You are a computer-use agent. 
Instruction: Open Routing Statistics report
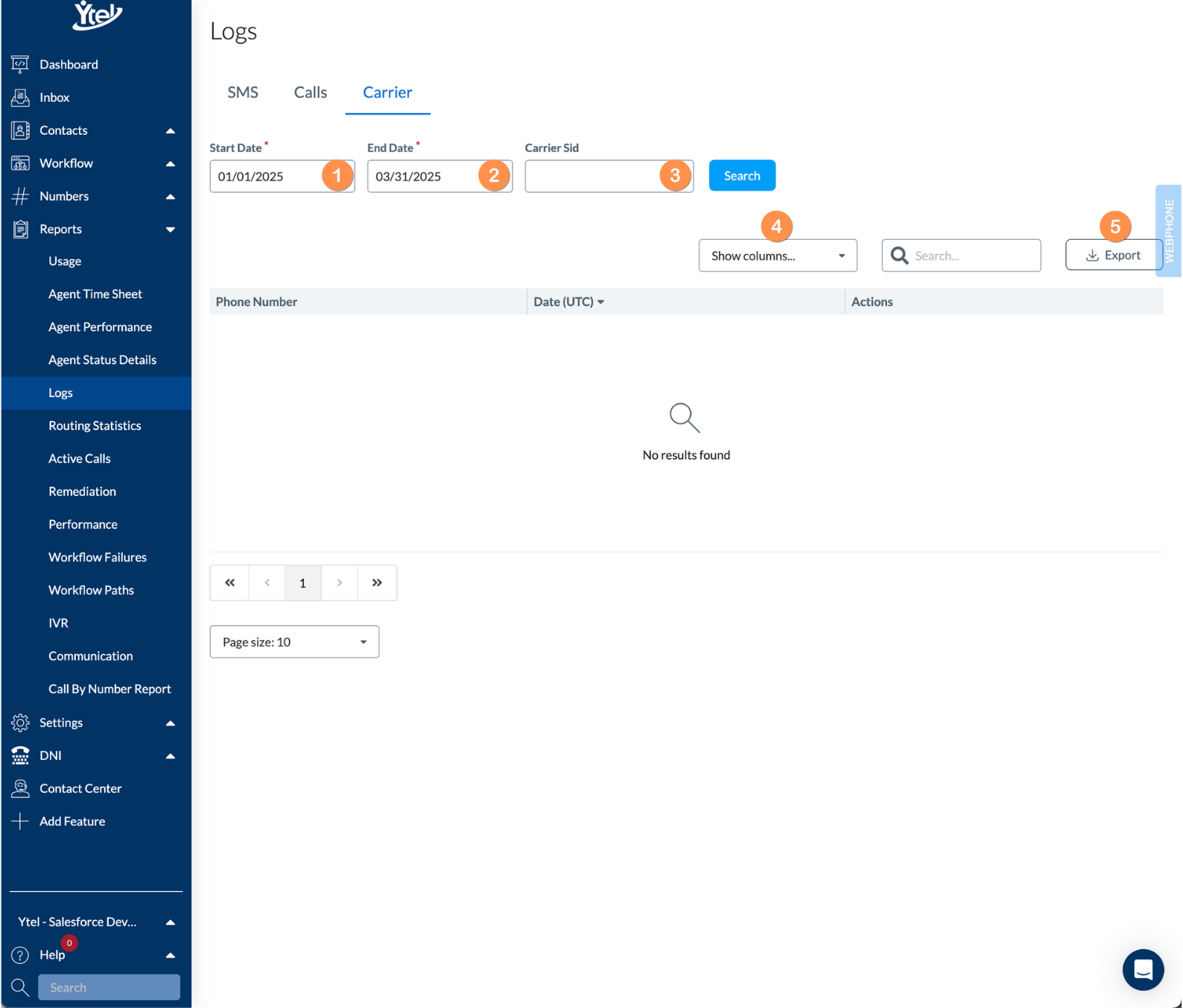click(95, 425)
